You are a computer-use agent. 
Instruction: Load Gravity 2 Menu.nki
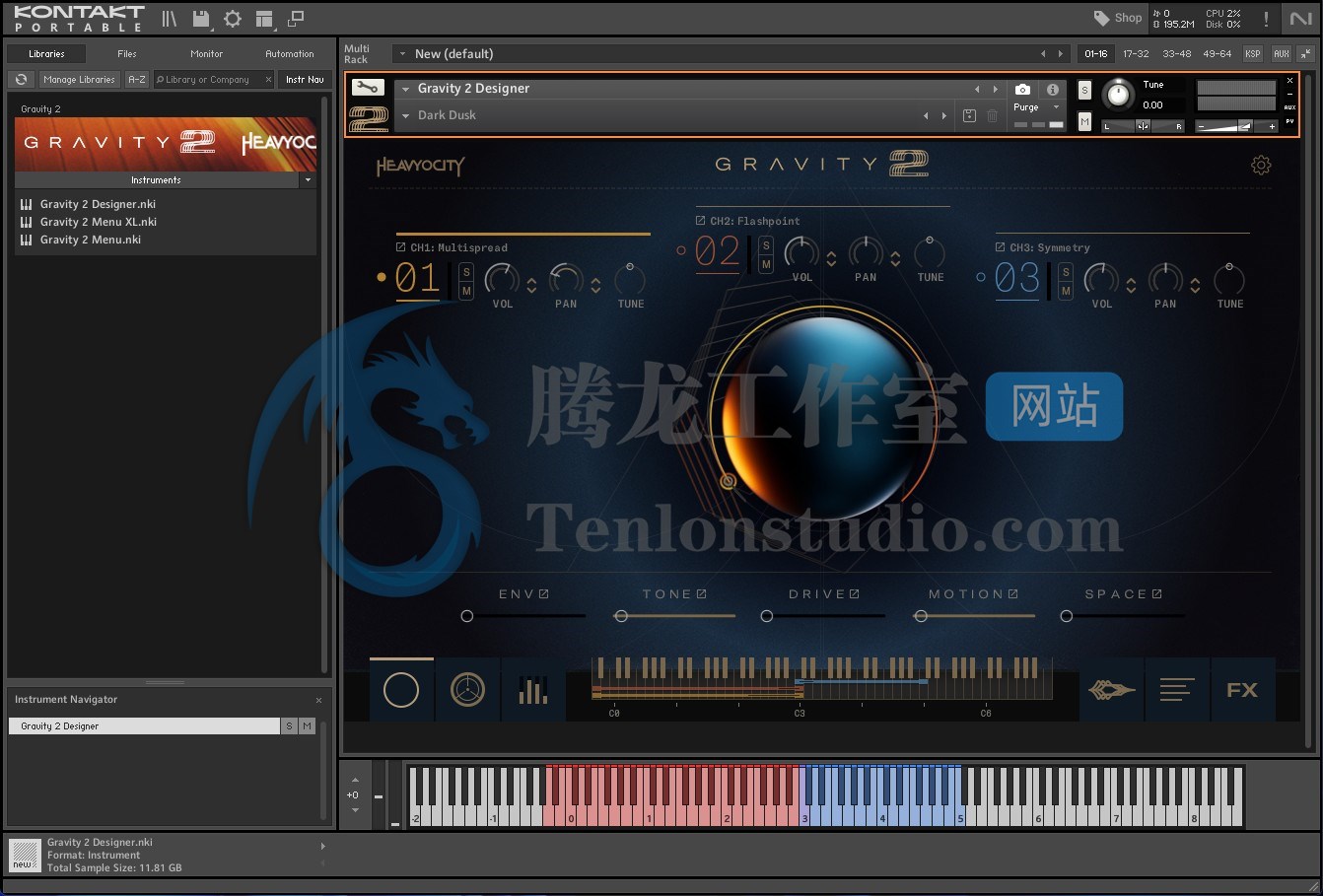(91, 240)
